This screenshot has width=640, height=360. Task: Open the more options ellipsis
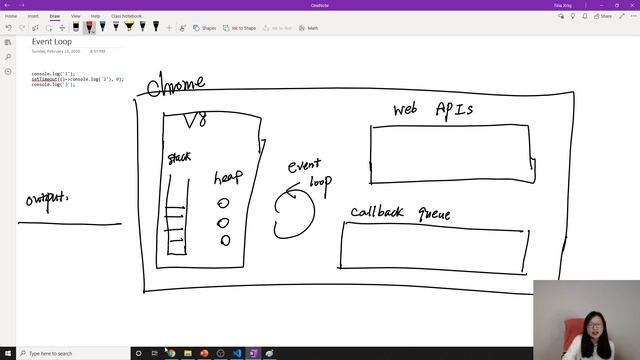point(634,16)
